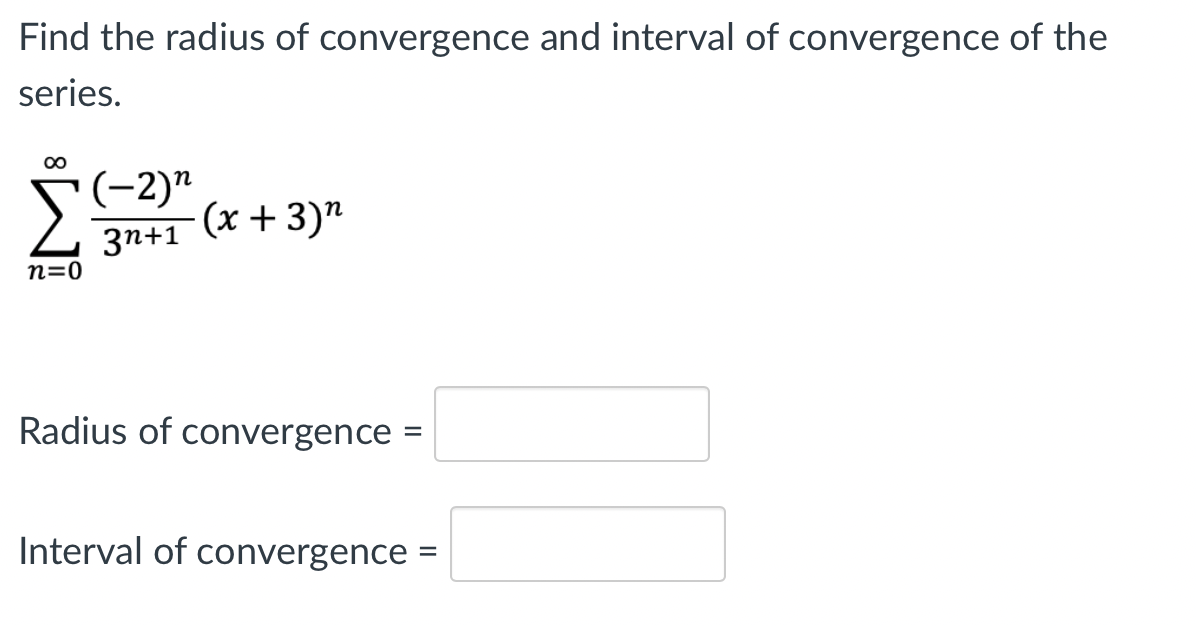Select the Radius of convergence label
The height and width of the screenshot is (626, 1196).
click(x=210, y=431)
